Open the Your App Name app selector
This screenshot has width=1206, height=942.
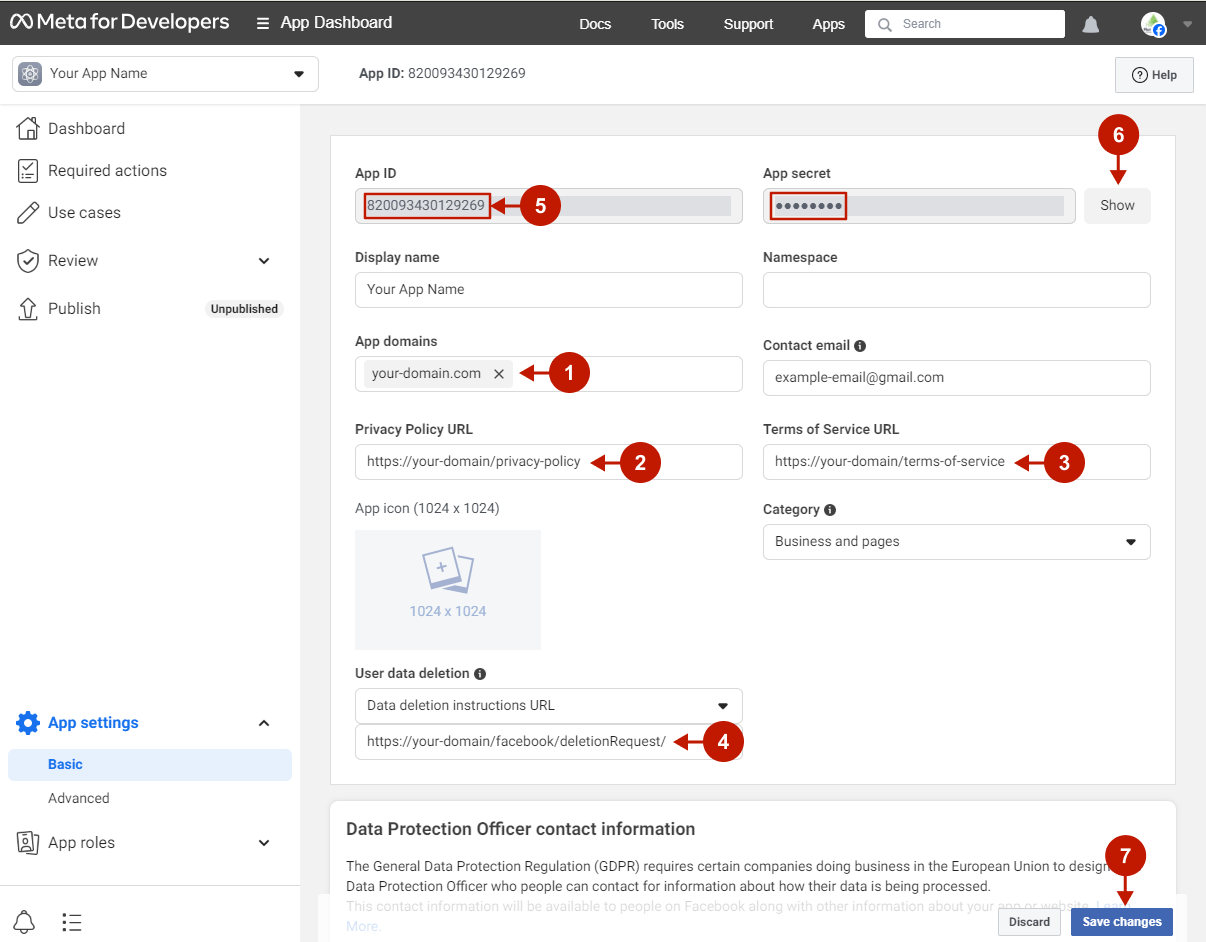pyautogui.click(x=165, y=73)
